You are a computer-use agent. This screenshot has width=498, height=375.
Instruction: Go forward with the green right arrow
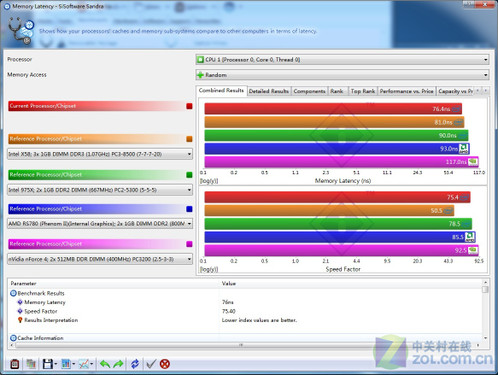pyautogui.click(x=118, y=364)
